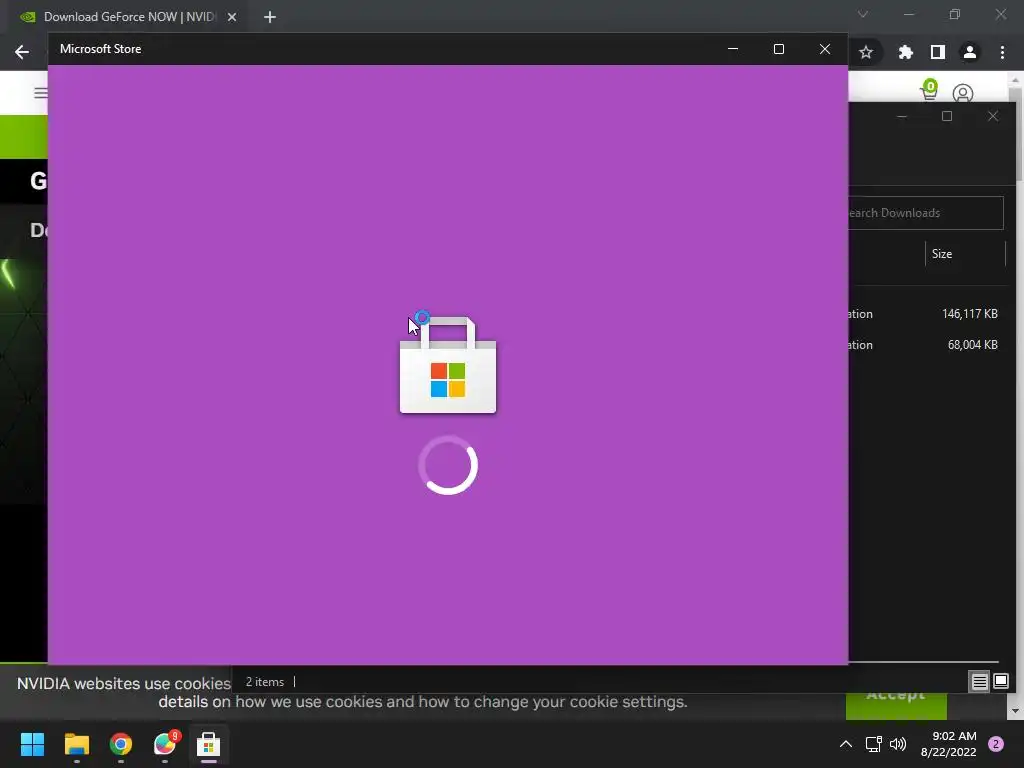This screenshot has height=768, width=1024.
Task: Minimize the File Explorer window behind
Action: [x=902, y=116]
